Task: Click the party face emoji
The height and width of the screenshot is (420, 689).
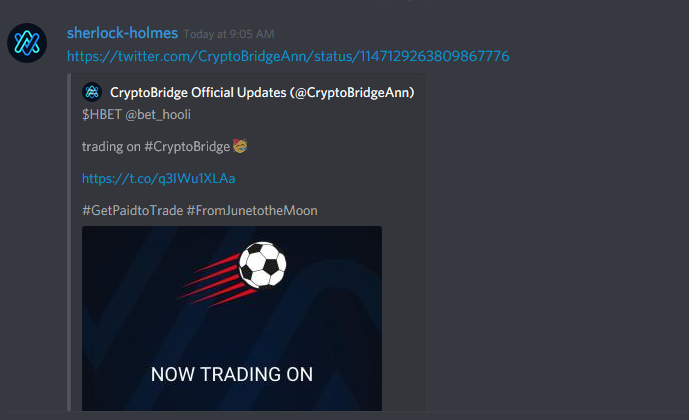Action: click(x=240, y=146)
